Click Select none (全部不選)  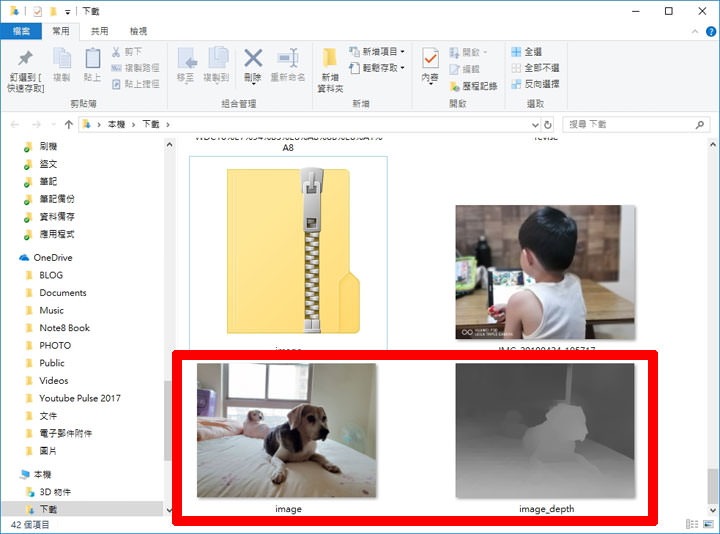coord(535,68)
